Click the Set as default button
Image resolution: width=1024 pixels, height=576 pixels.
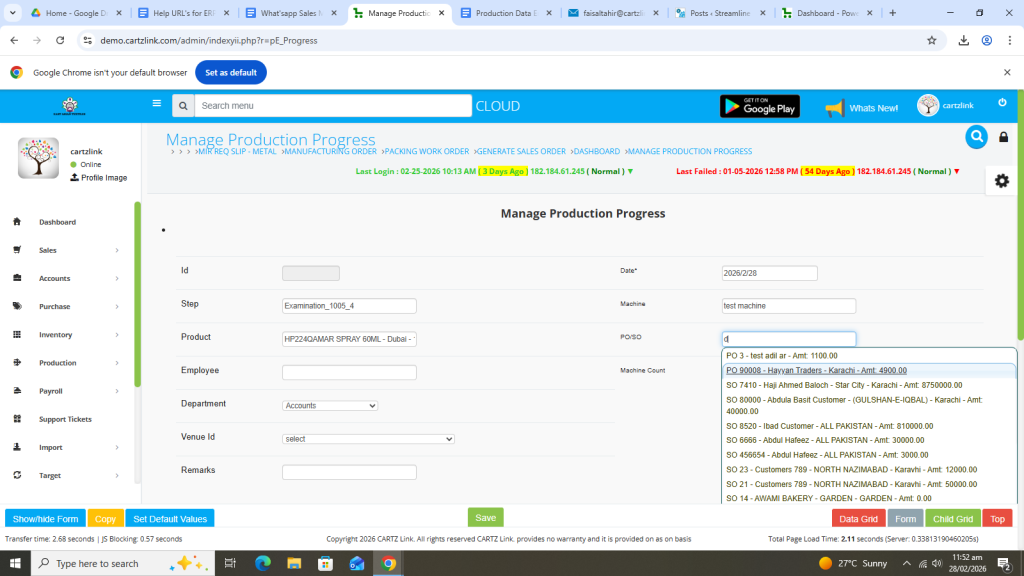230,73
